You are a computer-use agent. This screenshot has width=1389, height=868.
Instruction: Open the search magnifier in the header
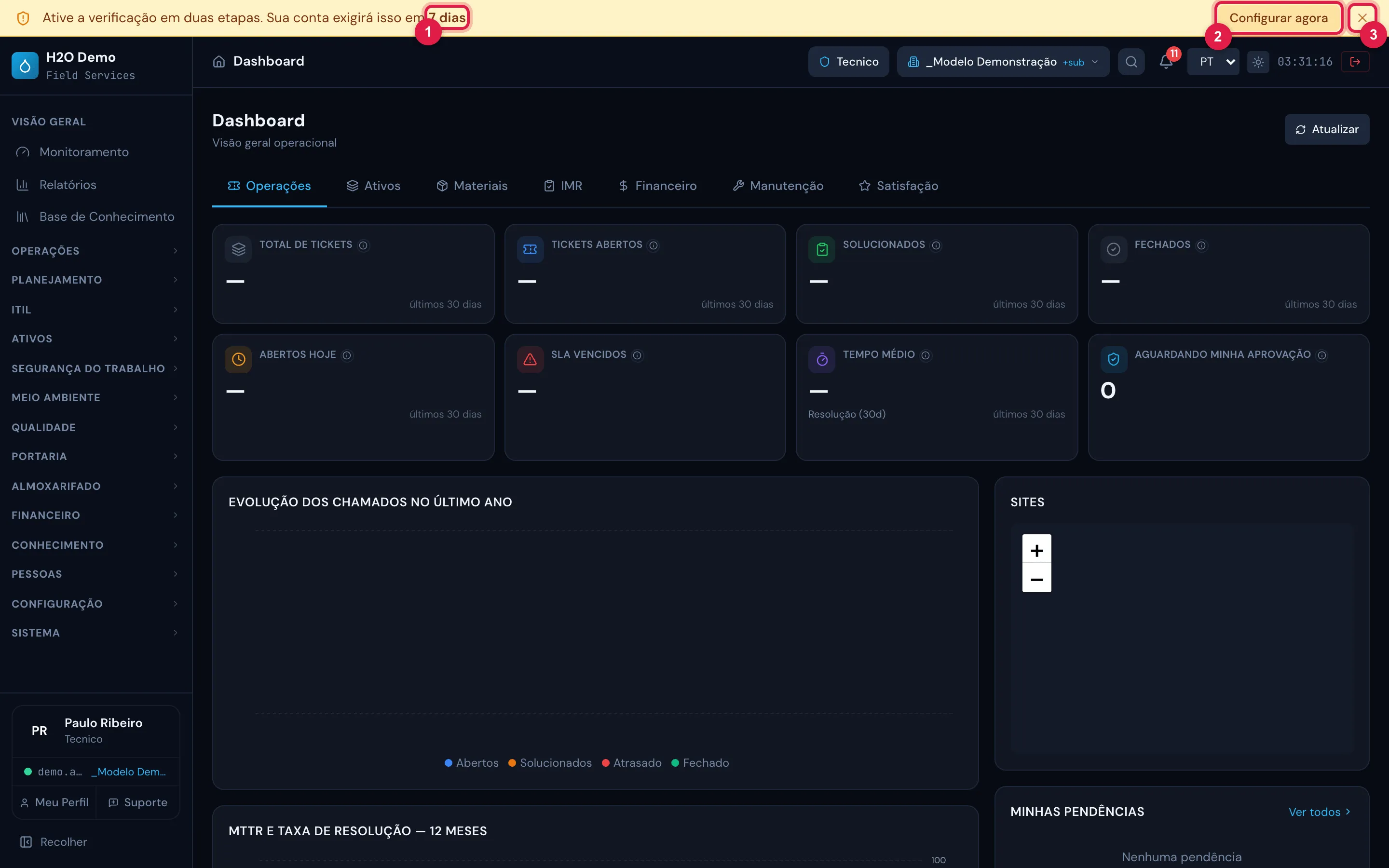[x=1130, y=61]
